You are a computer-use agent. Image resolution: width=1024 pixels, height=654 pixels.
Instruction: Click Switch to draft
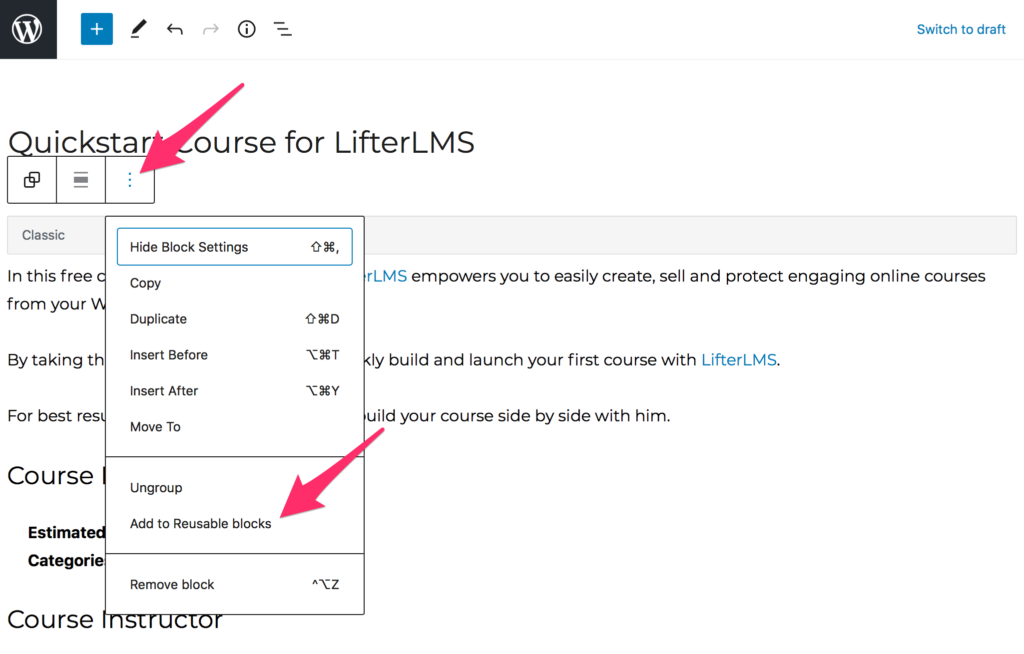[x=961, y=29]
